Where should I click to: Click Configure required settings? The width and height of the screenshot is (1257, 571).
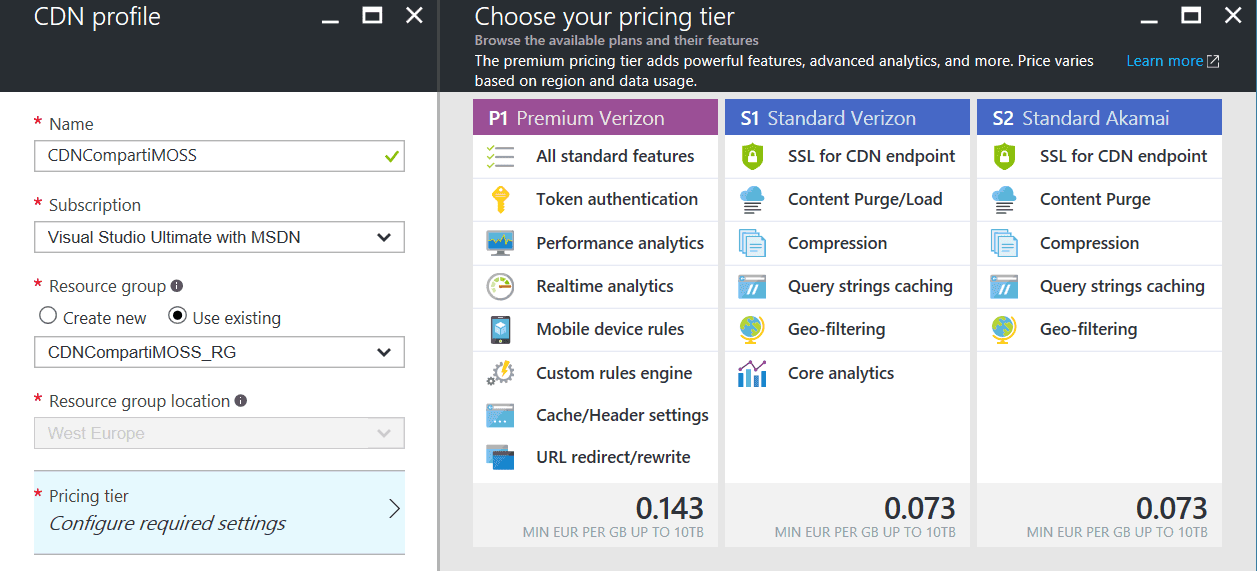167,523
